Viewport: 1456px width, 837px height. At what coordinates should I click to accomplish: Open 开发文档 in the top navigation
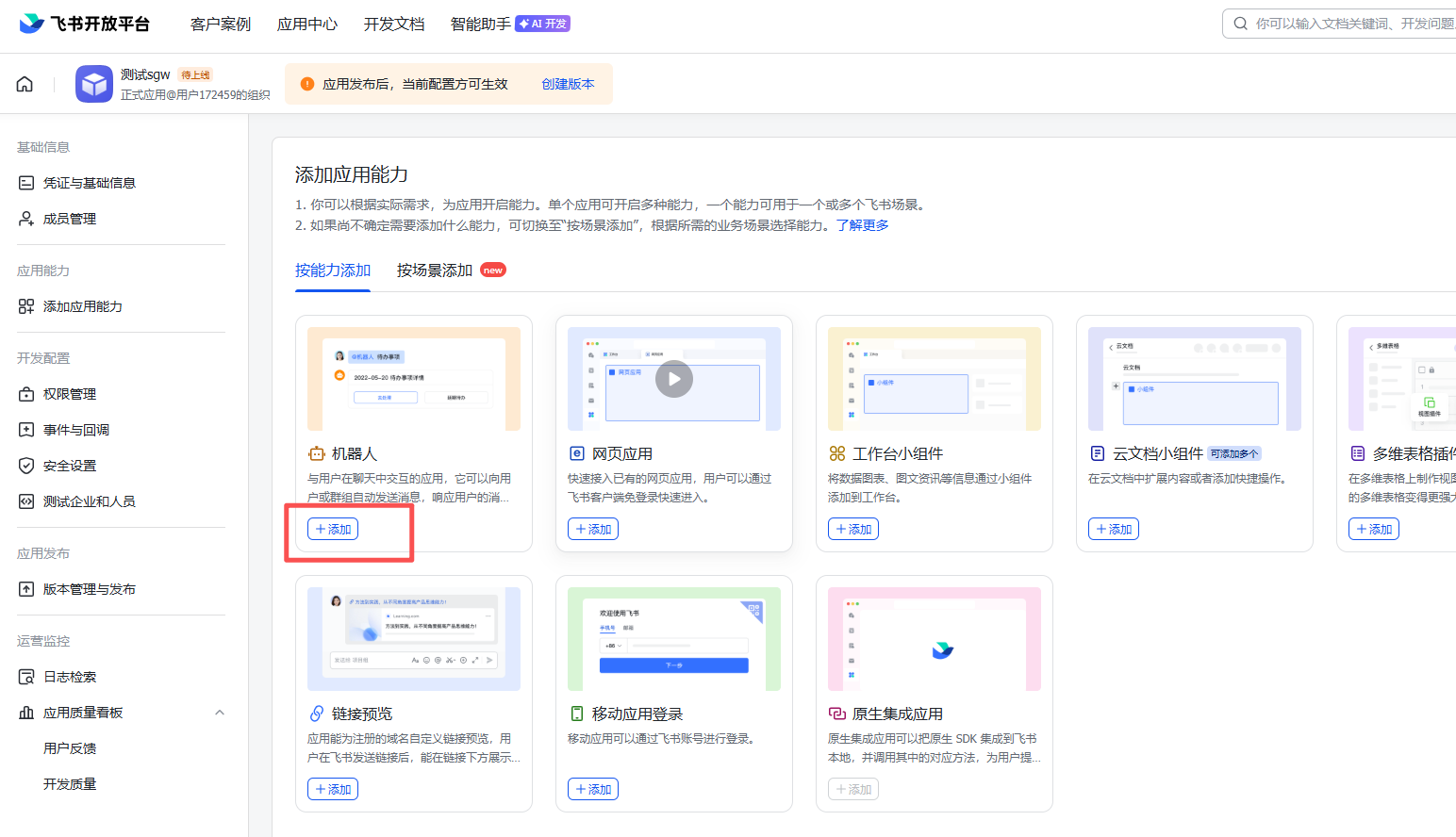393,24
